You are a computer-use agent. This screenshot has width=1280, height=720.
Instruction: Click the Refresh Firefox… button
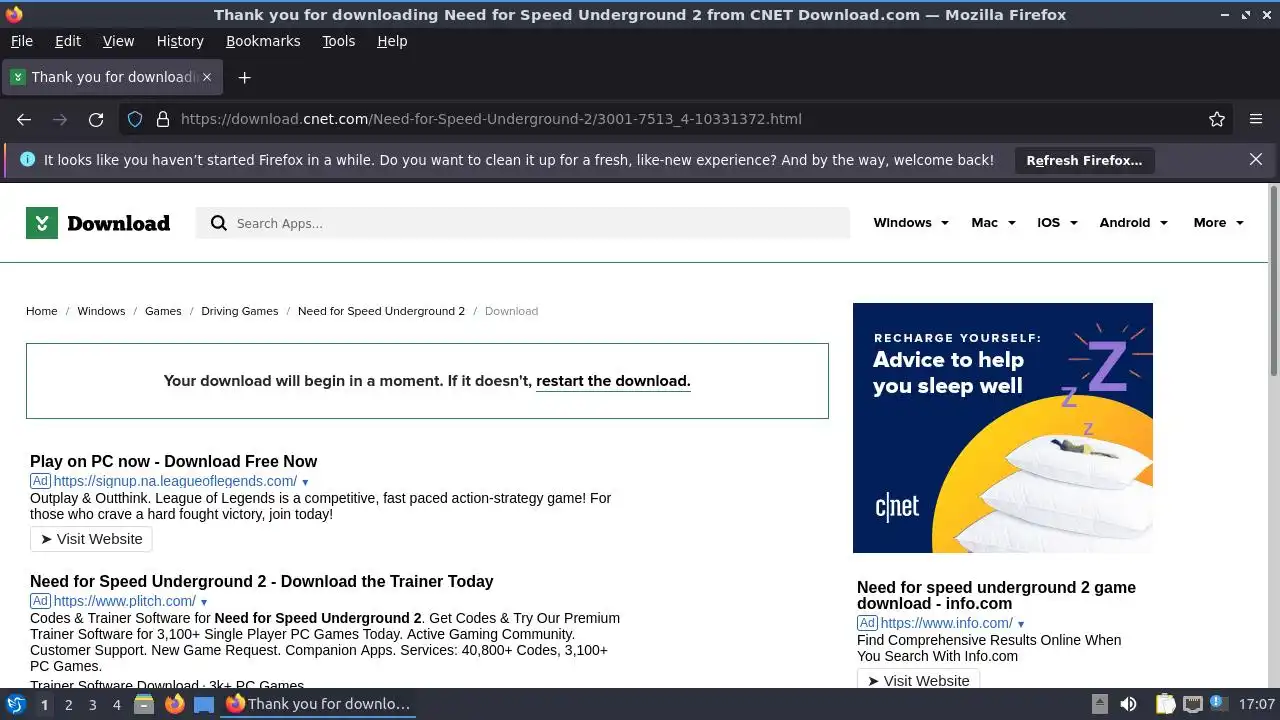[1084, 160]
